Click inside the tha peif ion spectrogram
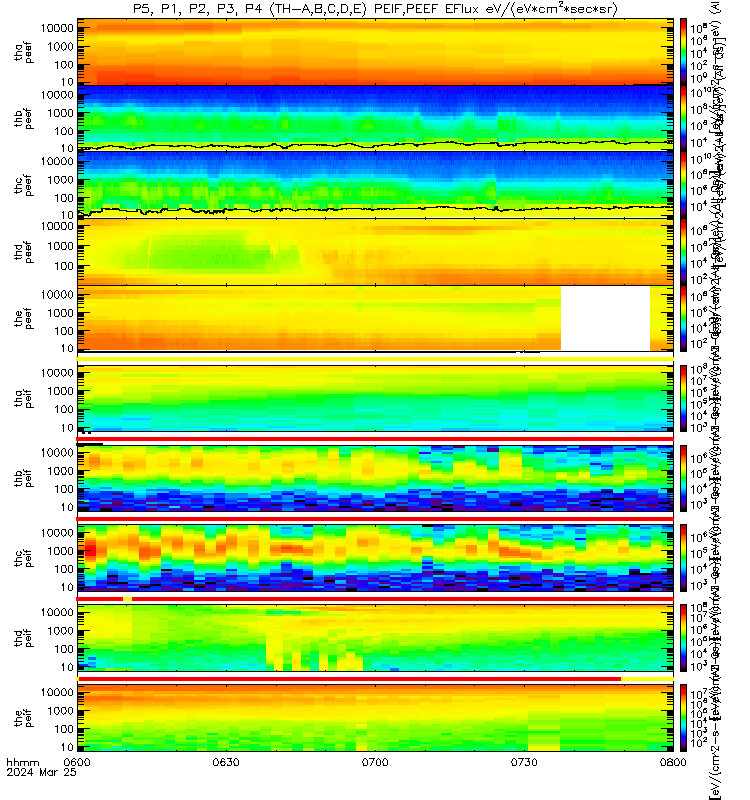The image size is (750, 800). 375,398
